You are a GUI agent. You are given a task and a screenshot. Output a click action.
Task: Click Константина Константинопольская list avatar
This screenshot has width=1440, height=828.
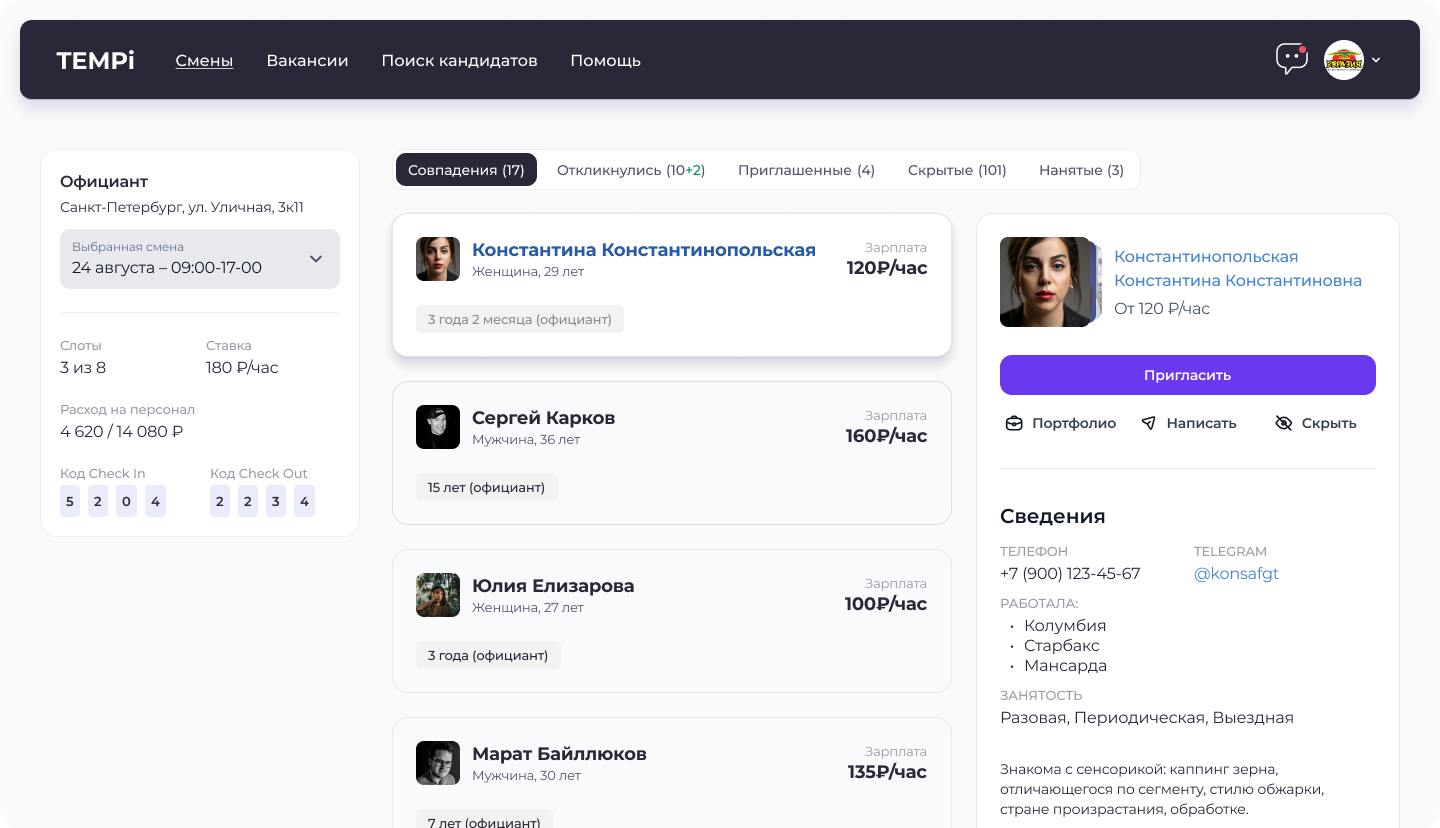coord(438,259)
